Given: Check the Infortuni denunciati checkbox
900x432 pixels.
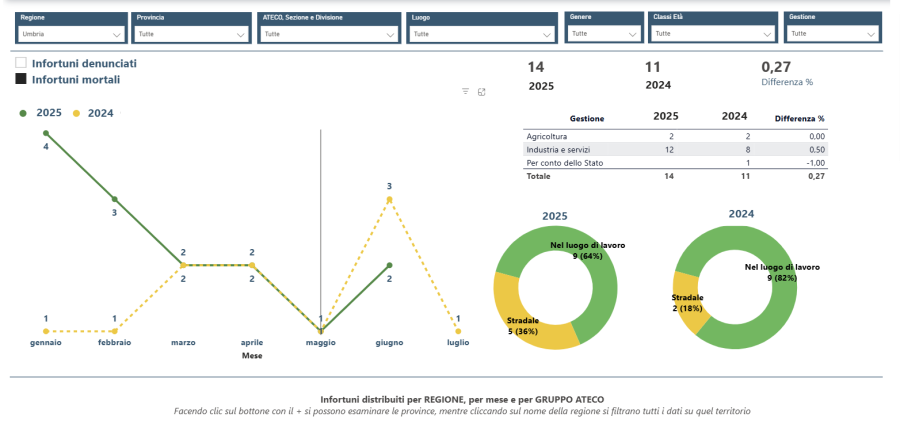Looking at the screenshot, I should point(21,63).
